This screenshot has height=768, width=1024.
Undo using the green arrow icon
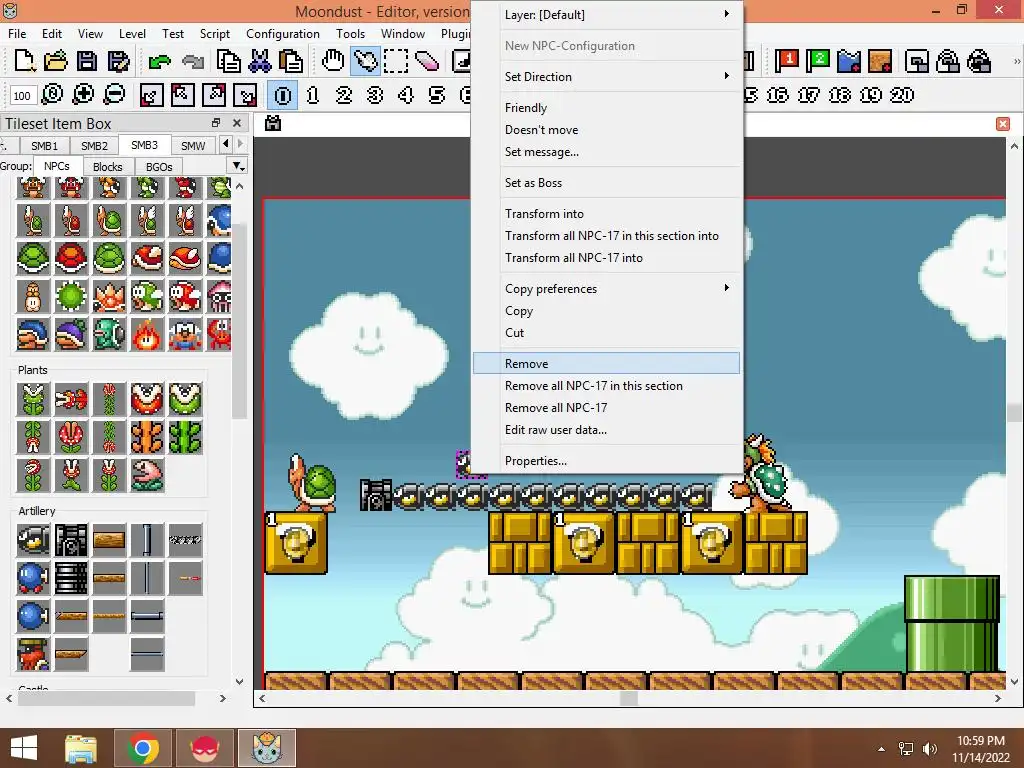(x=159, y=61)
